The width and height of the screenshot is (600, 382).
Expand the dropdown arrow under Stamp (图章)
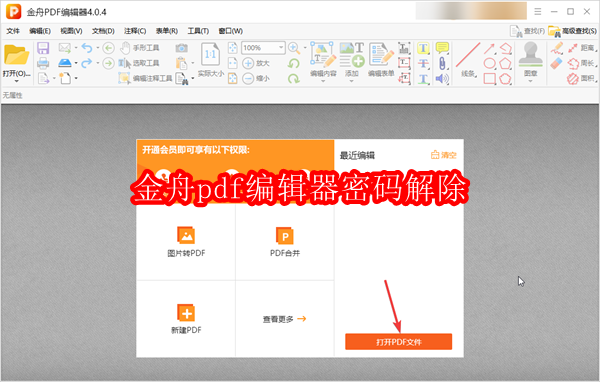(x=530, y=81)
